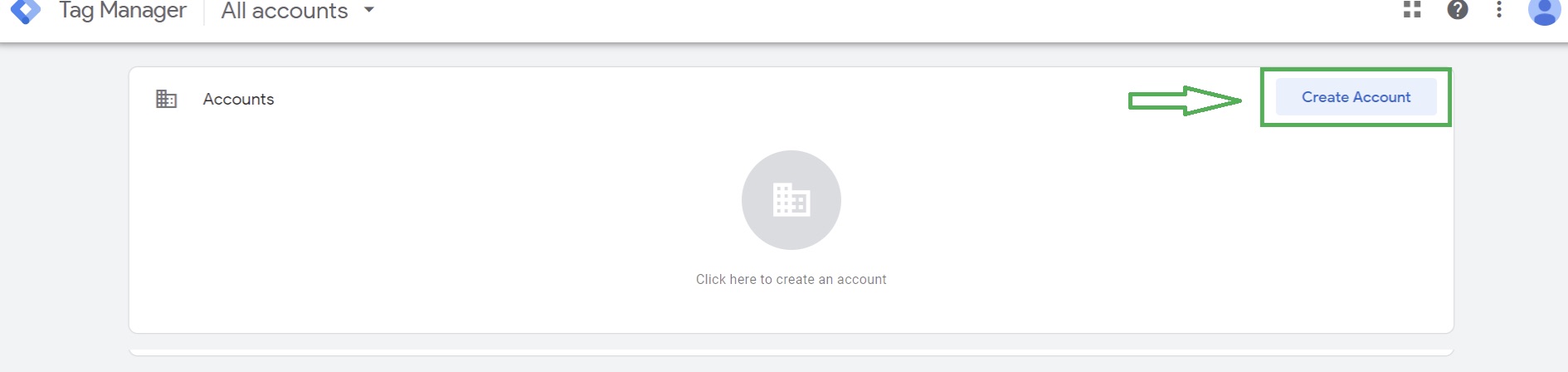Click the Accounts section heading
This screenshot has height=372, width=1568.
pos(238,99)
